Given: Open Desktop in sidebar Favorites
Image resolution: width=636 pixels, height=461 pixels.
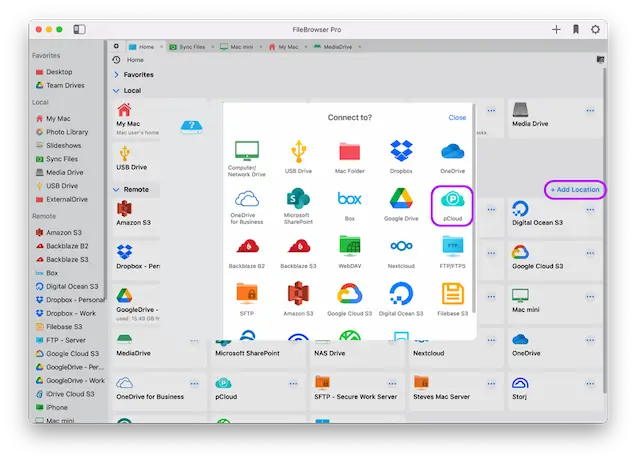Looking at the screenshot, I should [x=54, y=72].
